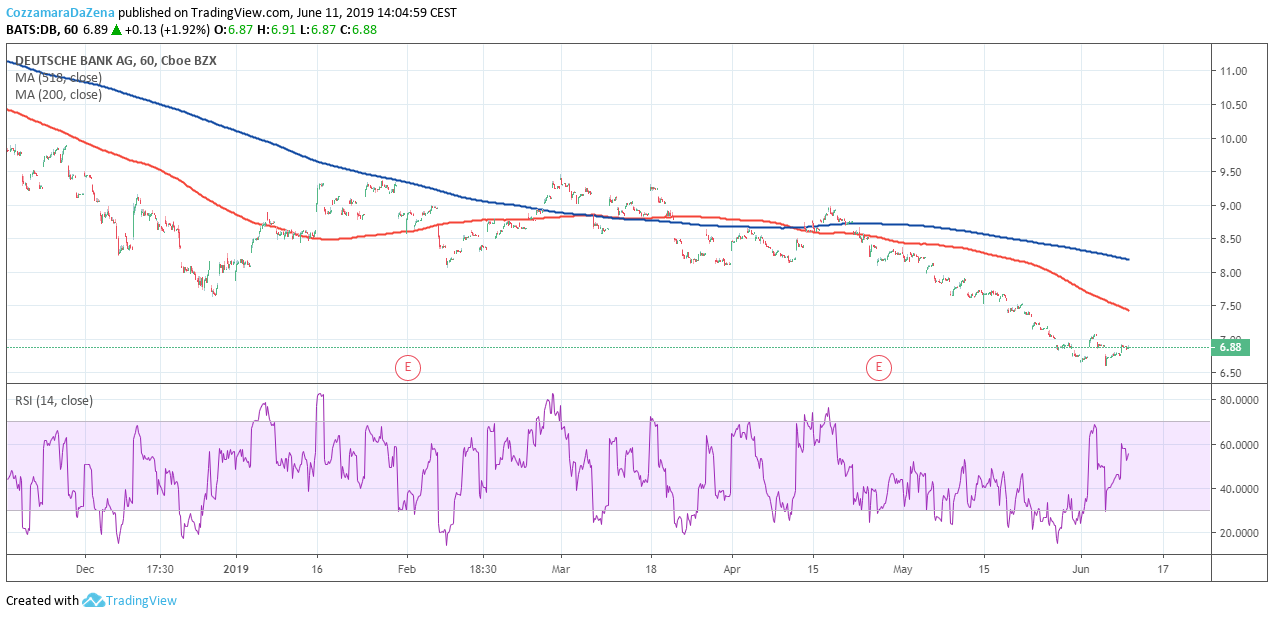1274x618 pixels.
Task: Click the 6.88 current price tag
Action: click(x=1230, y=348)
